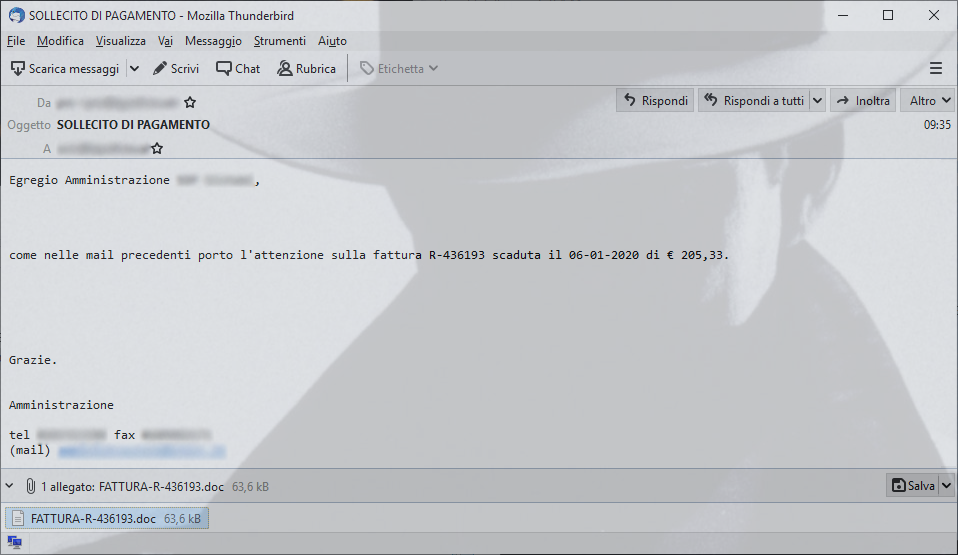Screen dimensions: 958x555
Task: Toggle the star next to recipient address
Action: tap(157, 149)
